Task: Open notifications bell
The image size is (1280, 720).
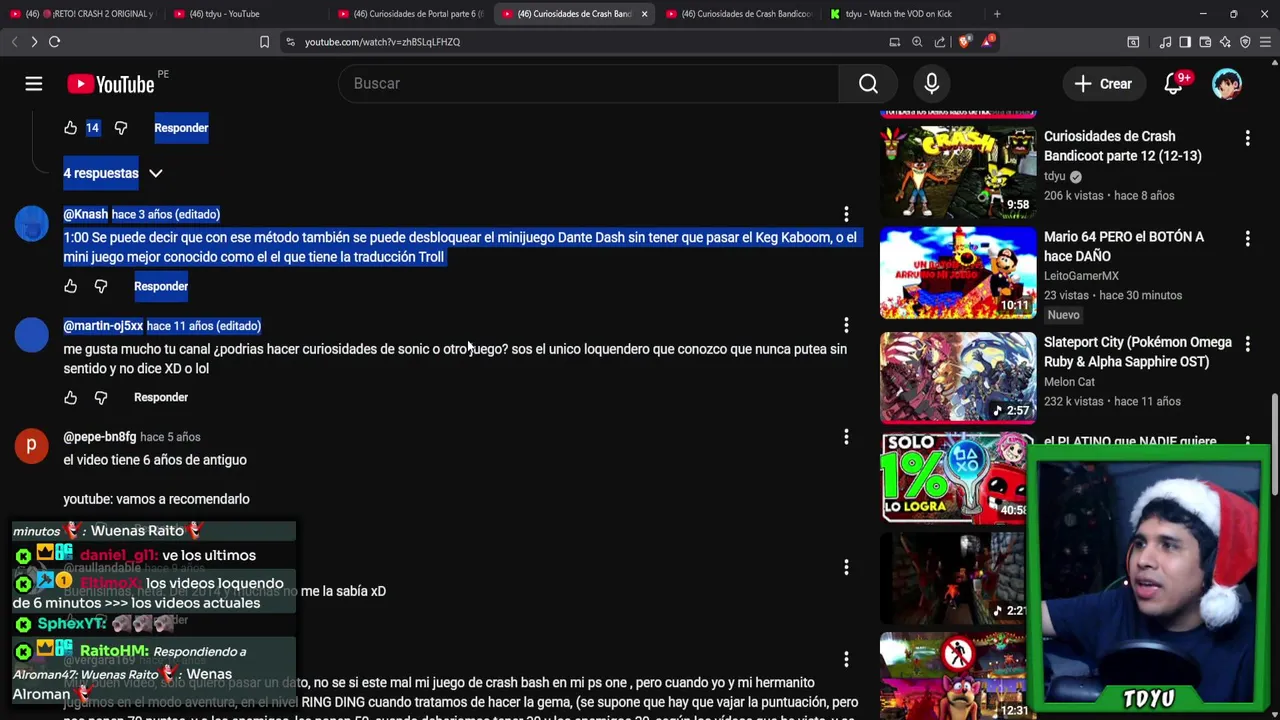Action: pos(1174,84)
